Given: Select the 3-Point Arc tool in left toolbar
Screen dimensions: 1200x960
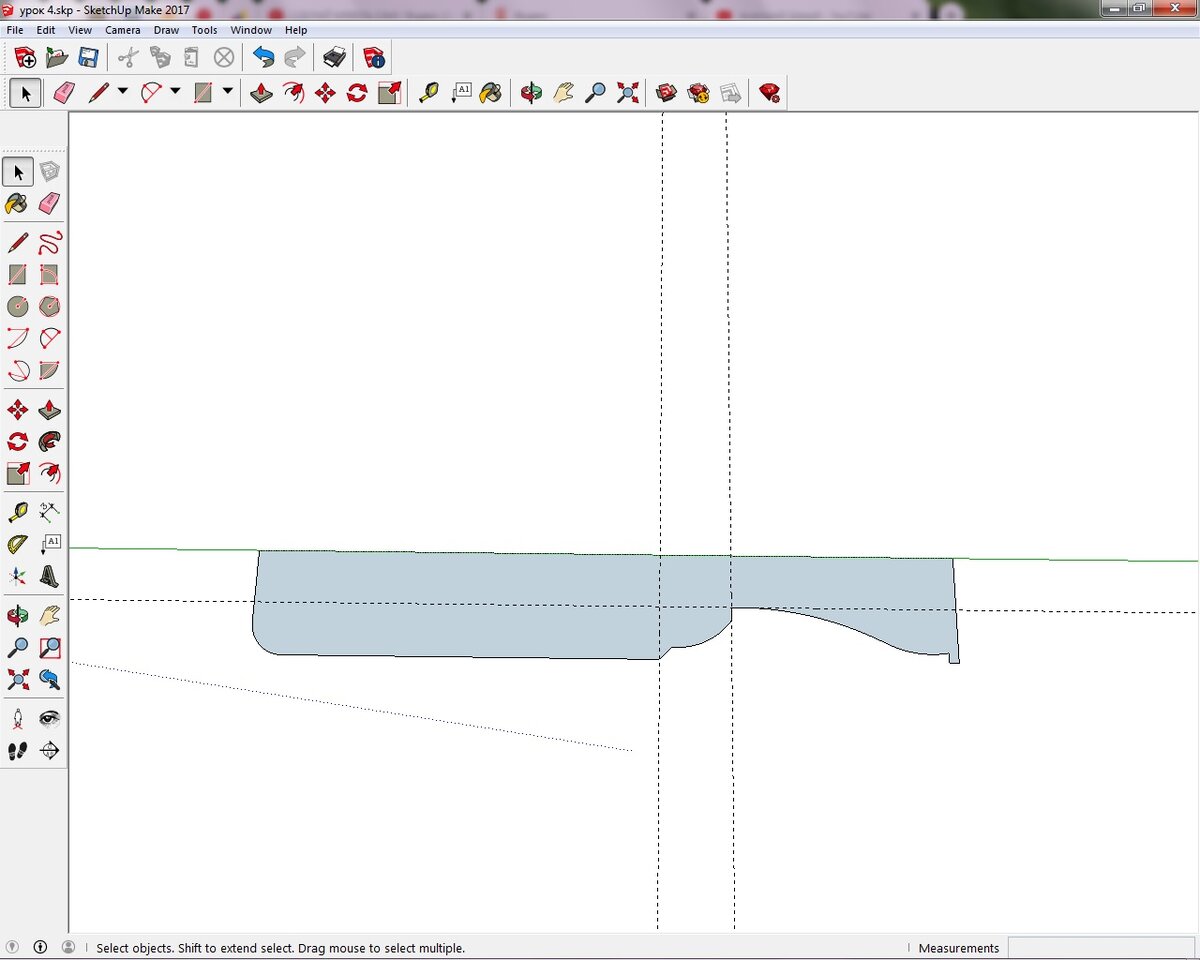Looking at the screenshot, I should (x=18, y=370).
